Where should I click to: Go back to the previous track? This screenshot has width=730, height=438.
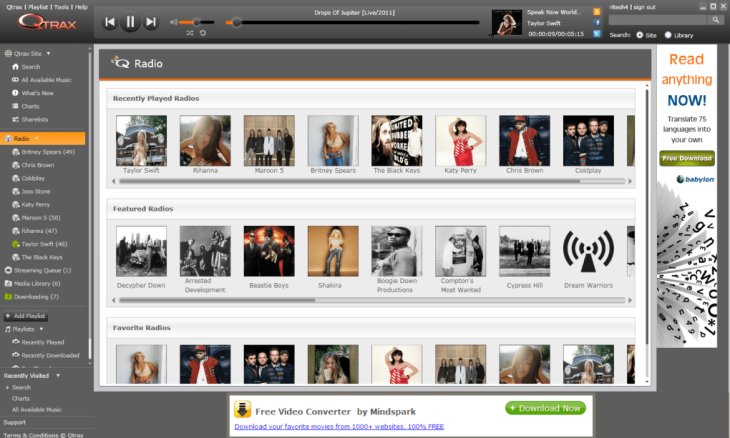click(109, 22)
